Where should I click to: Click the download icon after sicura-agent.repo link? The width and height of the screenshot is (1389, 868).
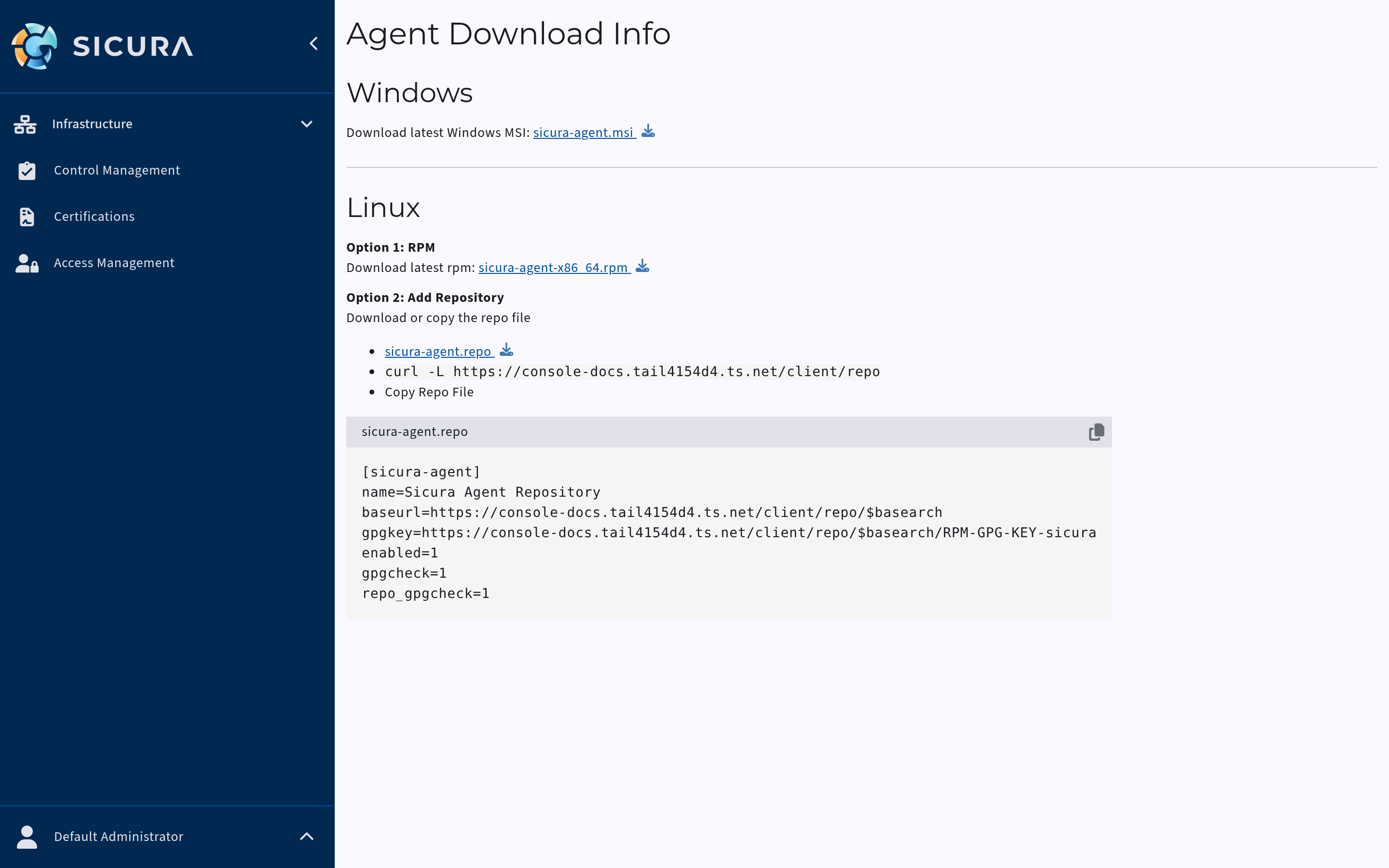tap(506, 350)
